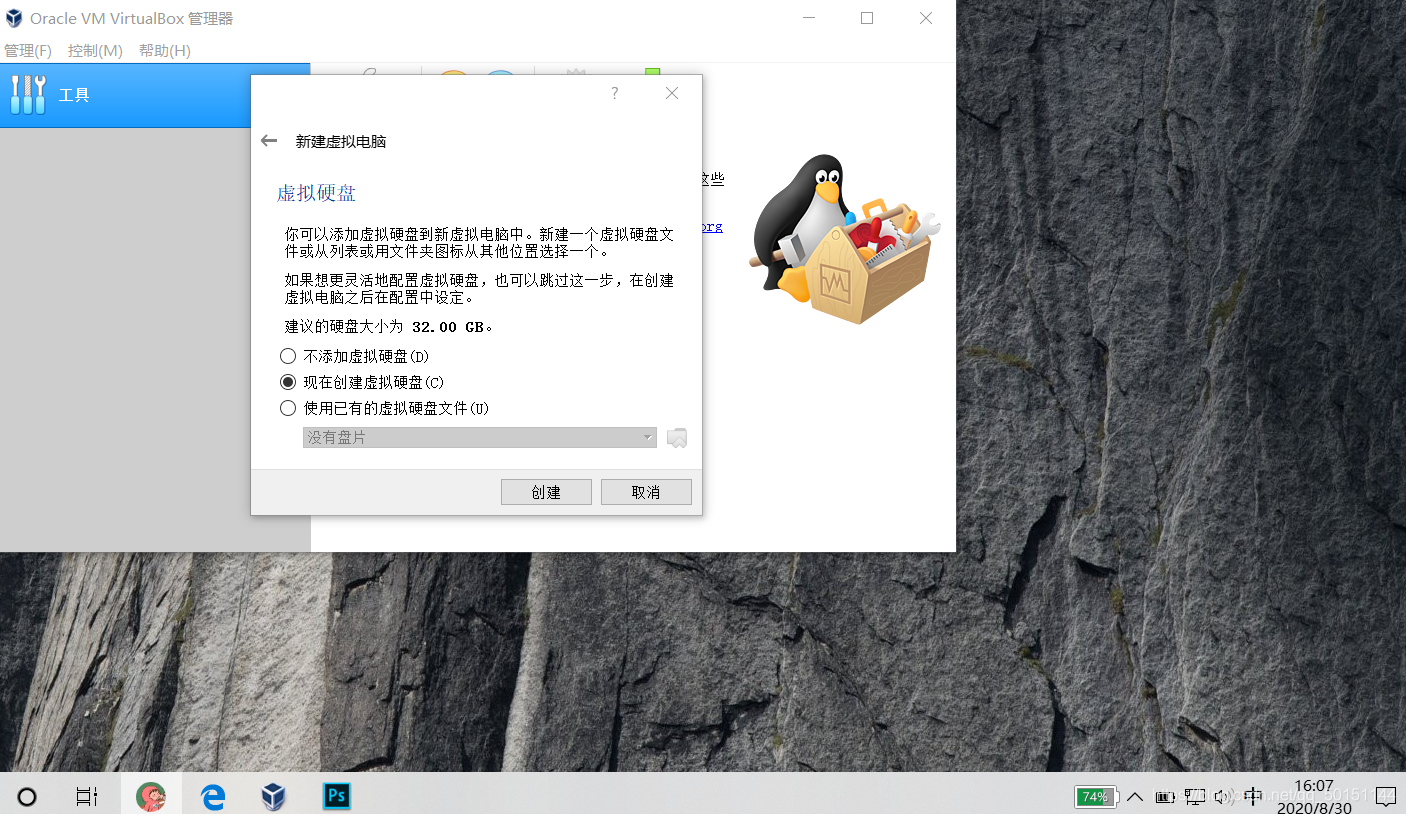Image resolution: width=1406 pixels, height=814 pixels.
Task: Open the wizard help question mark
Action: [614, 92]
